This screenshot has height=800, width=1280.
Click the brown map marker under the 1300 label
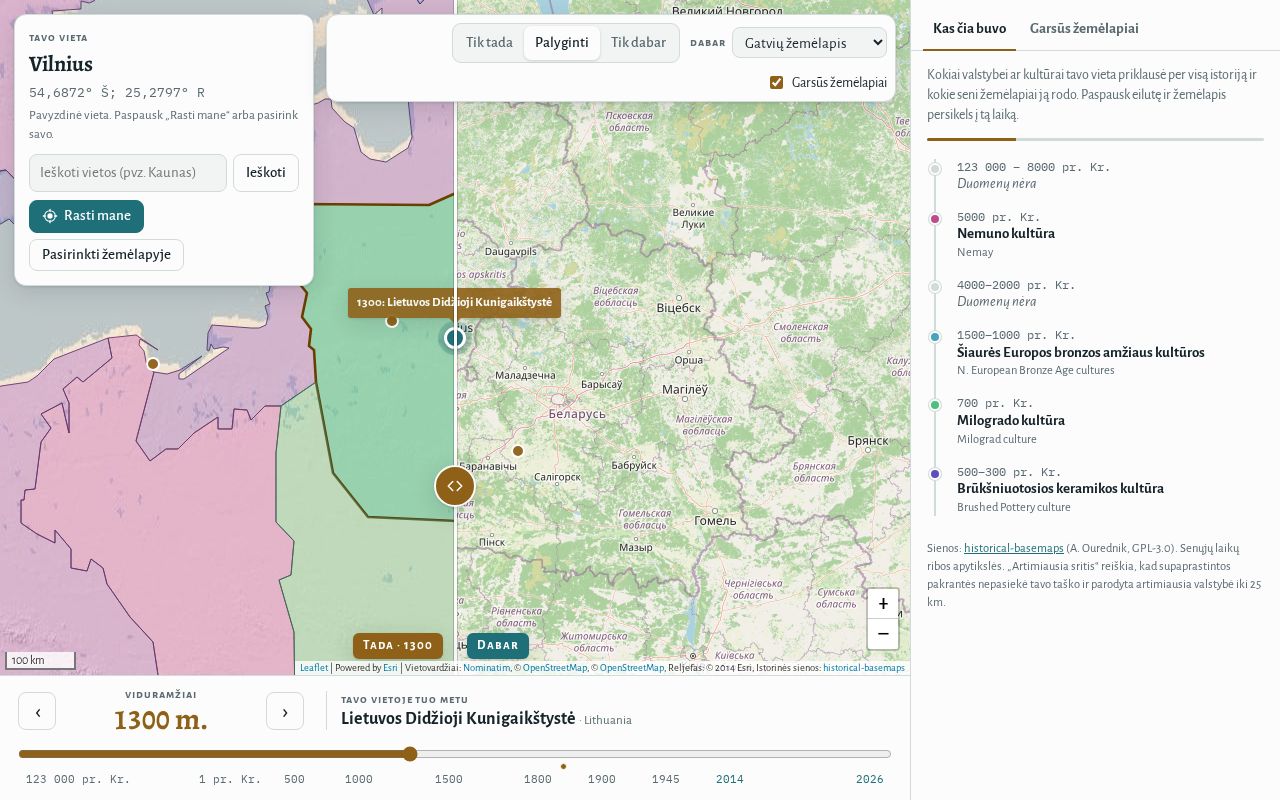[x=392, y=321]
